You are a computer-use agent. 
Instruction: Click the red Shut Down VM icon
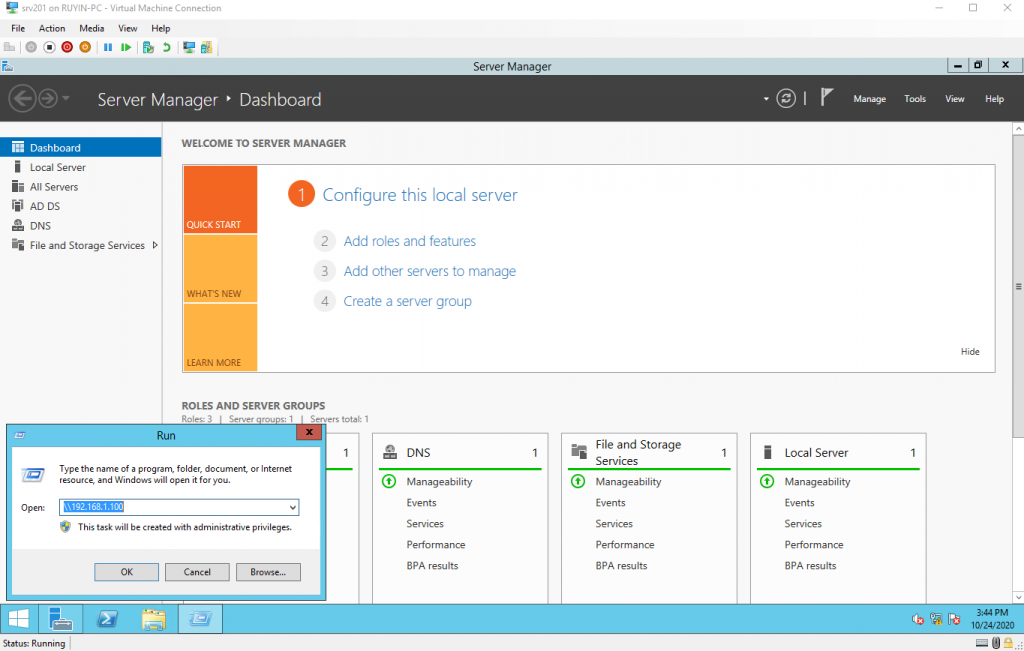click(x=67, y=47)
